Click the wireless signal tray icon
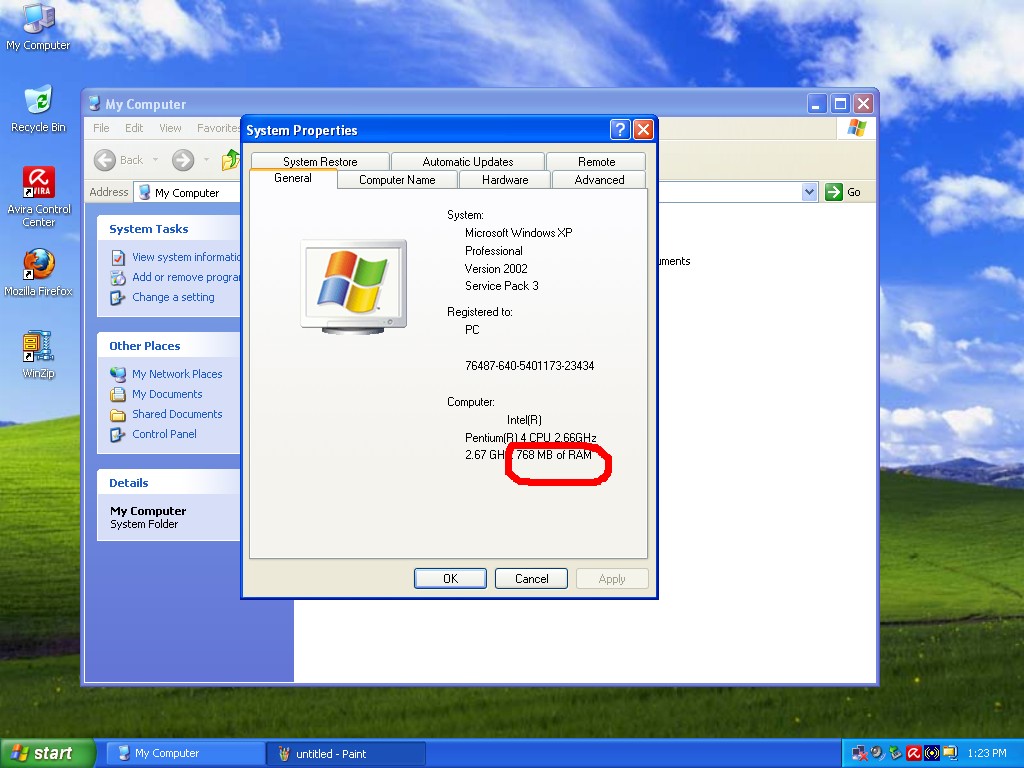 [x=931, y=753]
